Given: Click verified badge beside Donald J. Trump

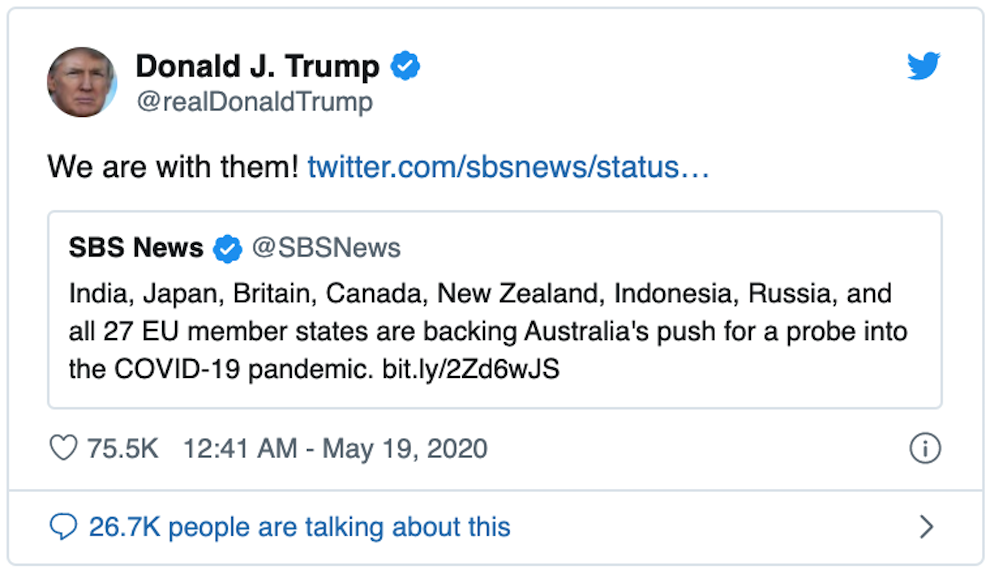Looking at the screenshot, I should click(x=405, y=67).
